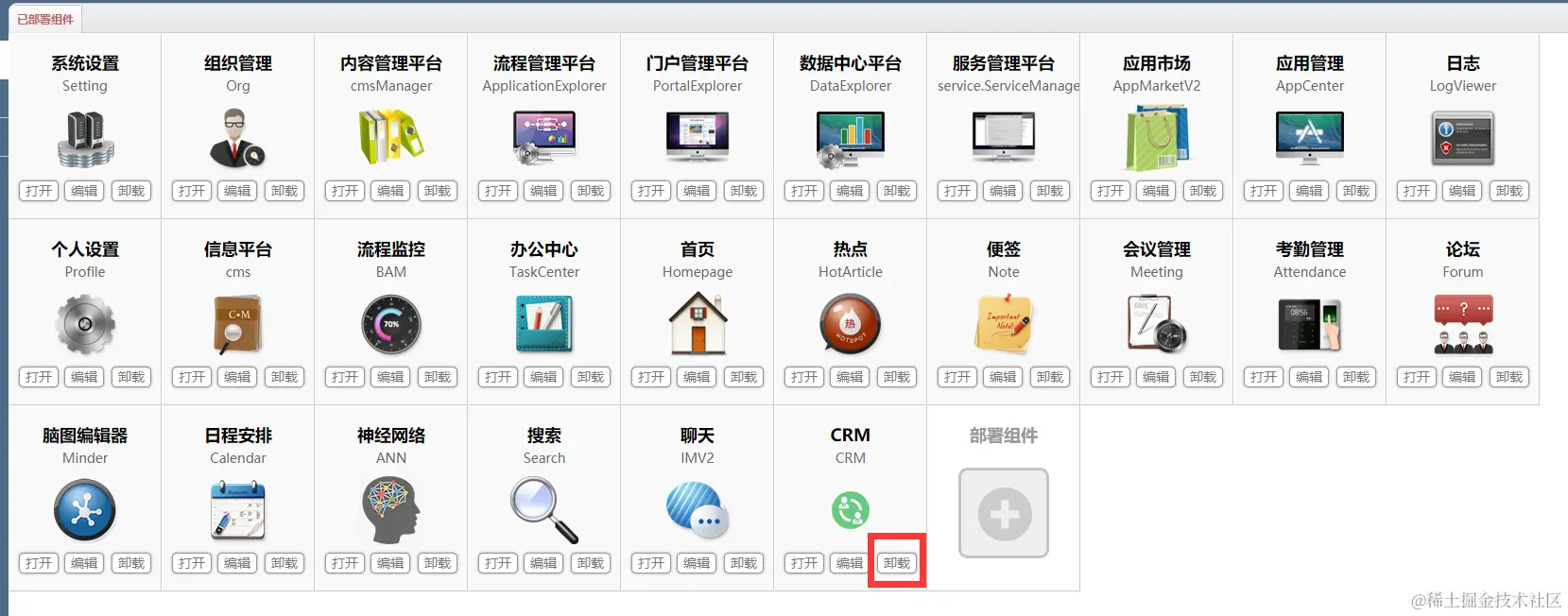Select the 内容管理平台 binder folders icon
Viewport: 1568px width, 616px height.
(391, 138)
